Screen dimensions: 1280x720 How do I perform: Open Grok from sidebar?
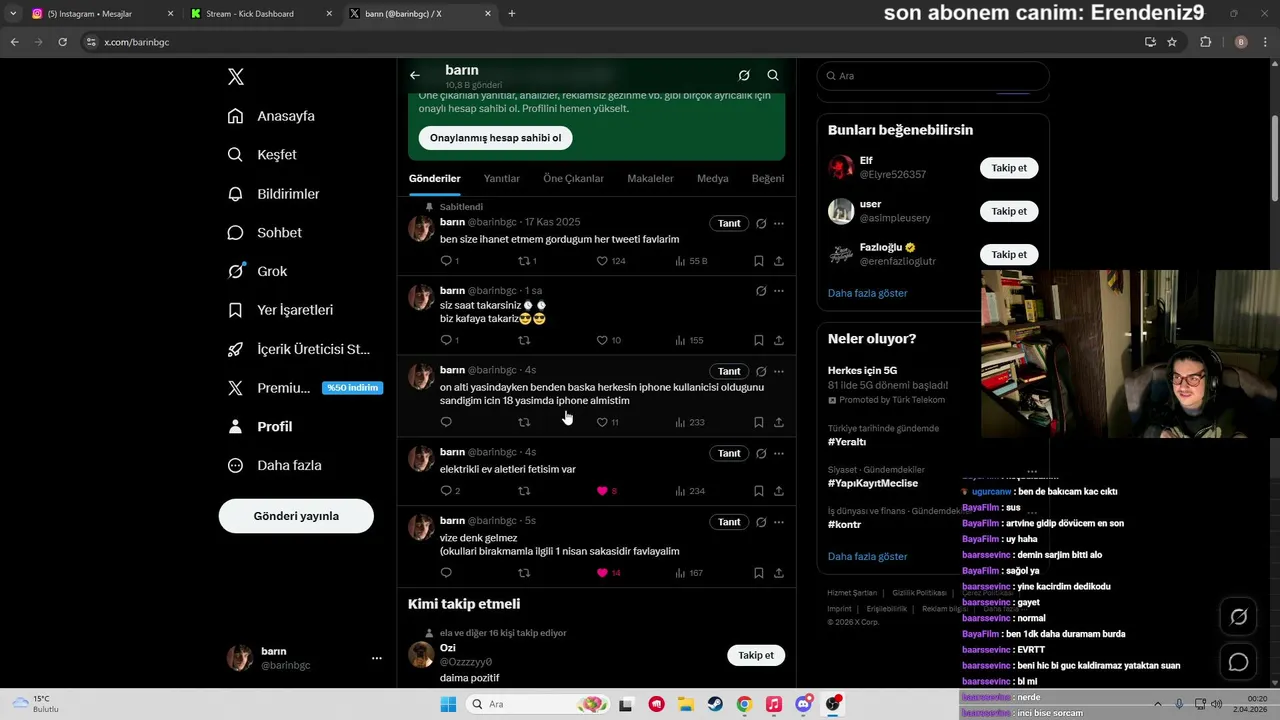(257, 271)
